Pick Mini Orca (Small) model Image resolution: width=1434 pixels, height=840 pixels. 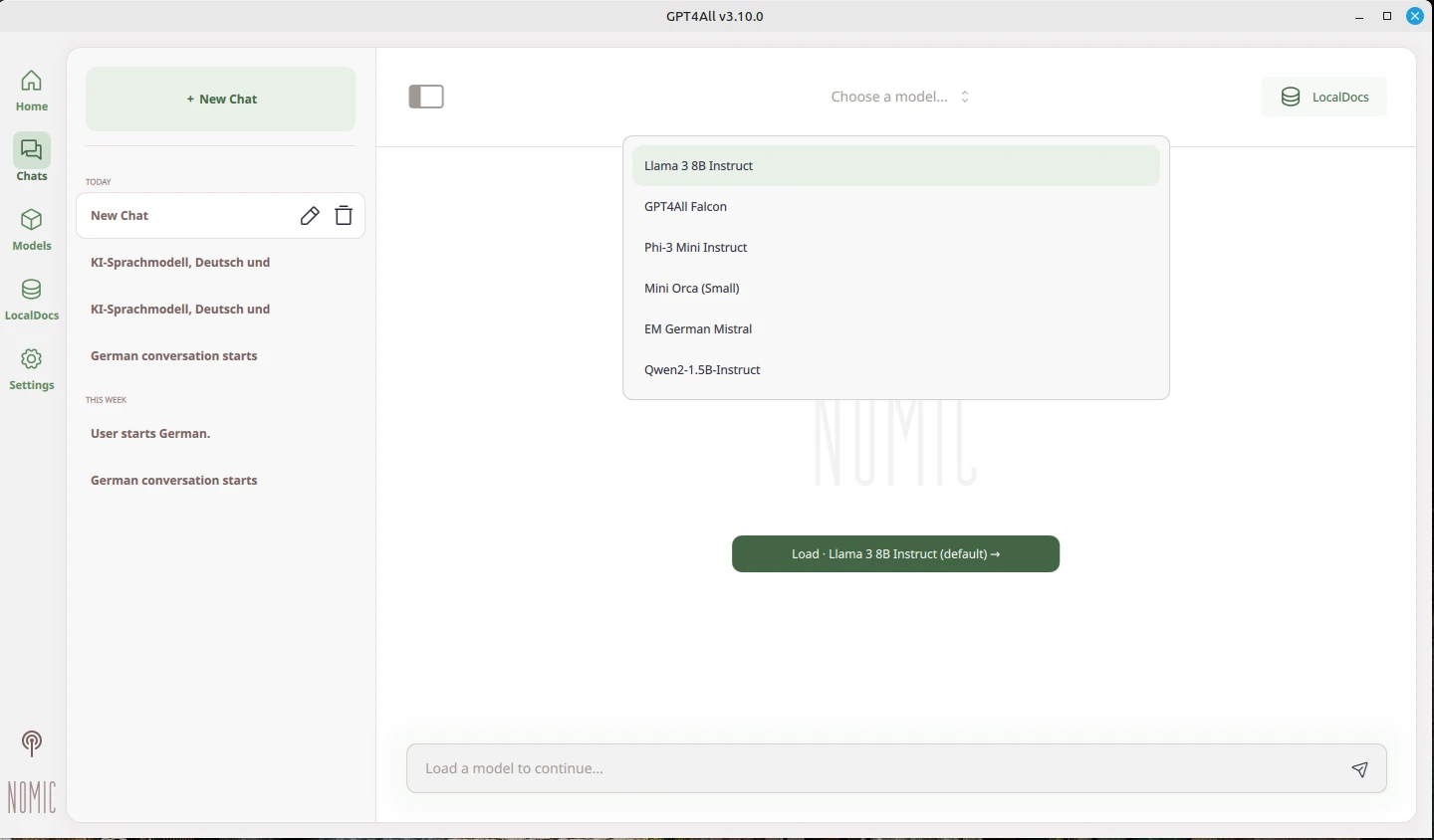click(896, 289)
